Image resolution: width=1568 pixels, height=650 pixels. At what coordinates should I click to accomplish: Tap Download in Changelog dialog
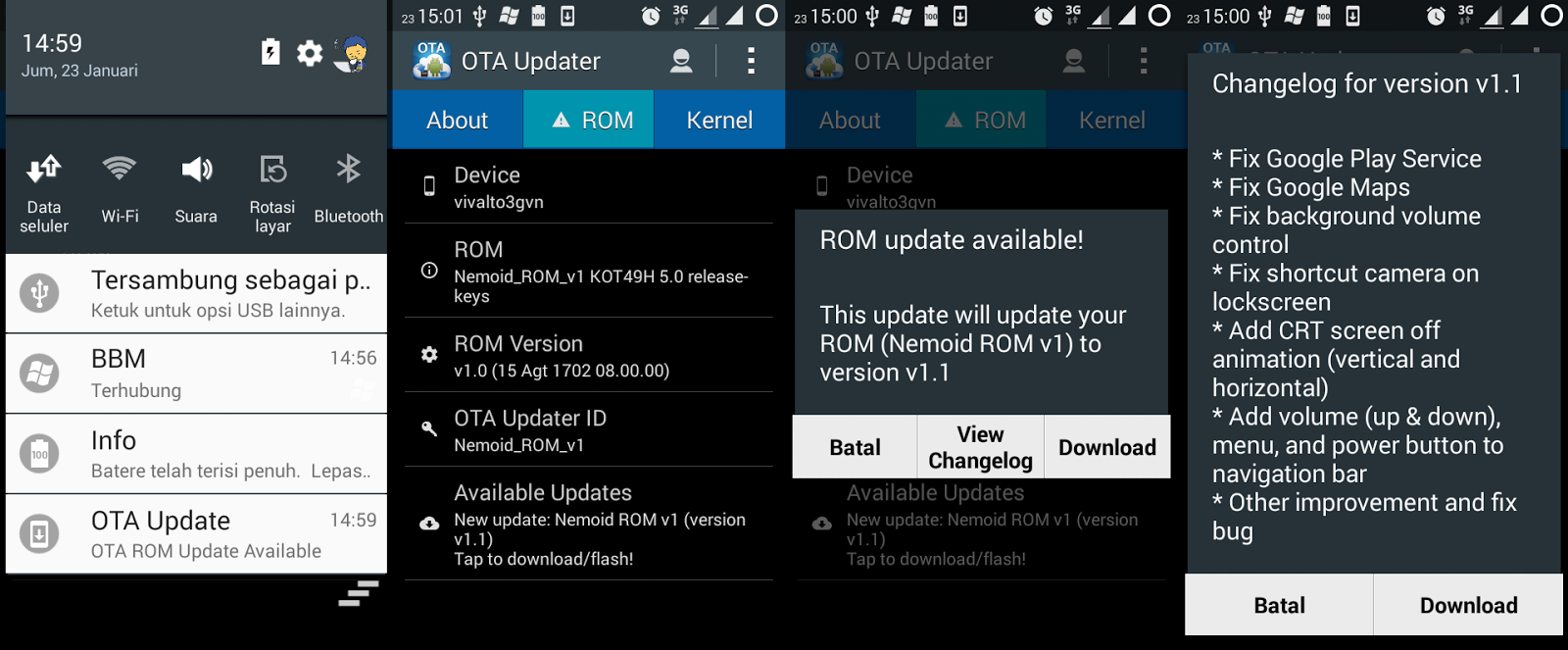[x=1468, y=605]
